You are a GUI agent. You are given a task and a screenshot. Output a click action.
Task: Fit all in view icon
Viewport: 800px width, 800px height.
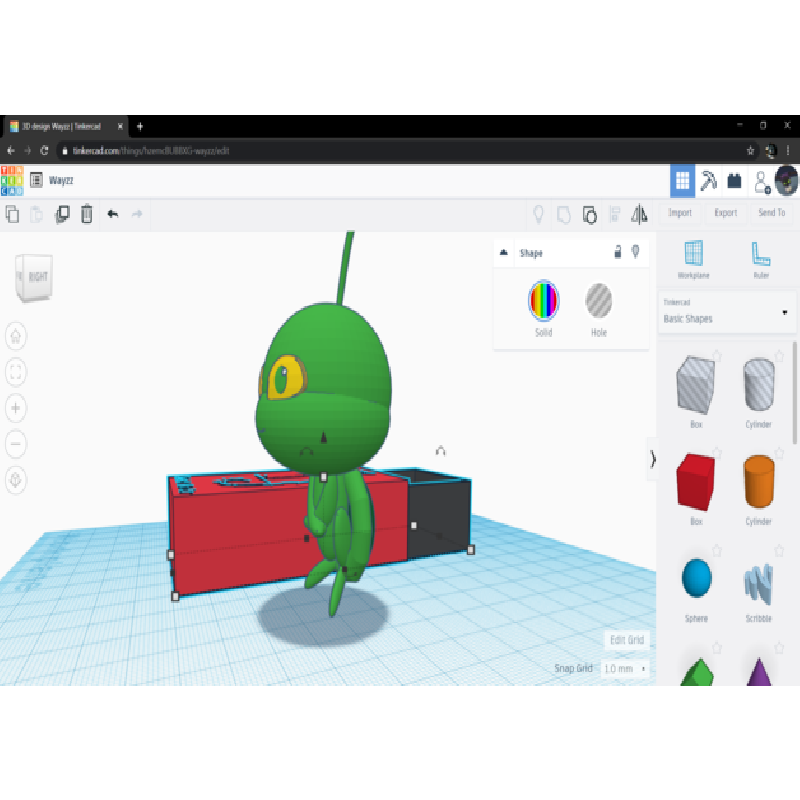tap(17, 373)
